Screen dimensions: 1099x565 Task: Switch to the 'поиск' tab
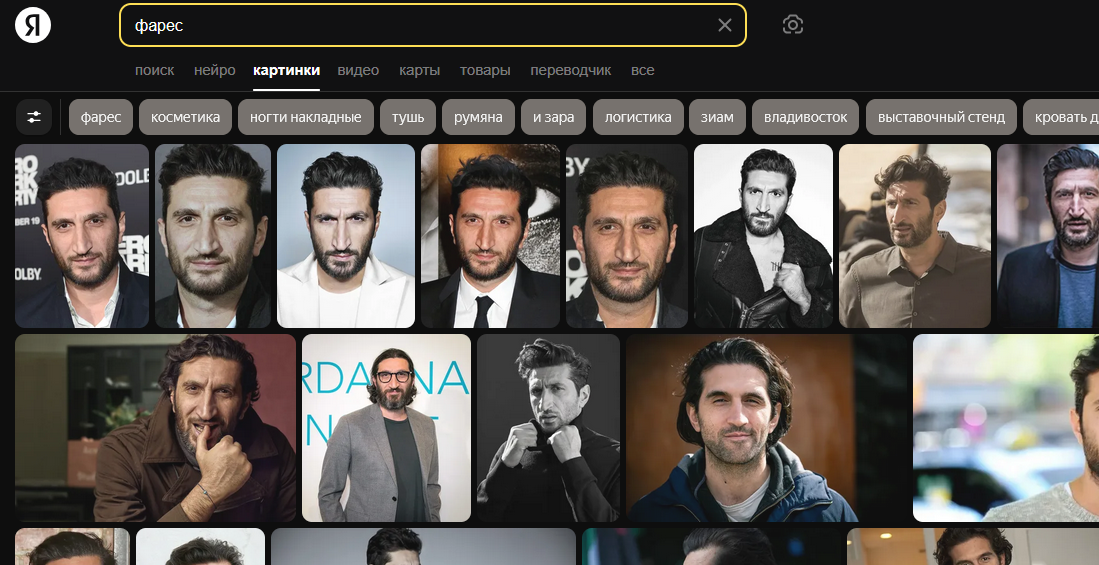tap(154, 70)
